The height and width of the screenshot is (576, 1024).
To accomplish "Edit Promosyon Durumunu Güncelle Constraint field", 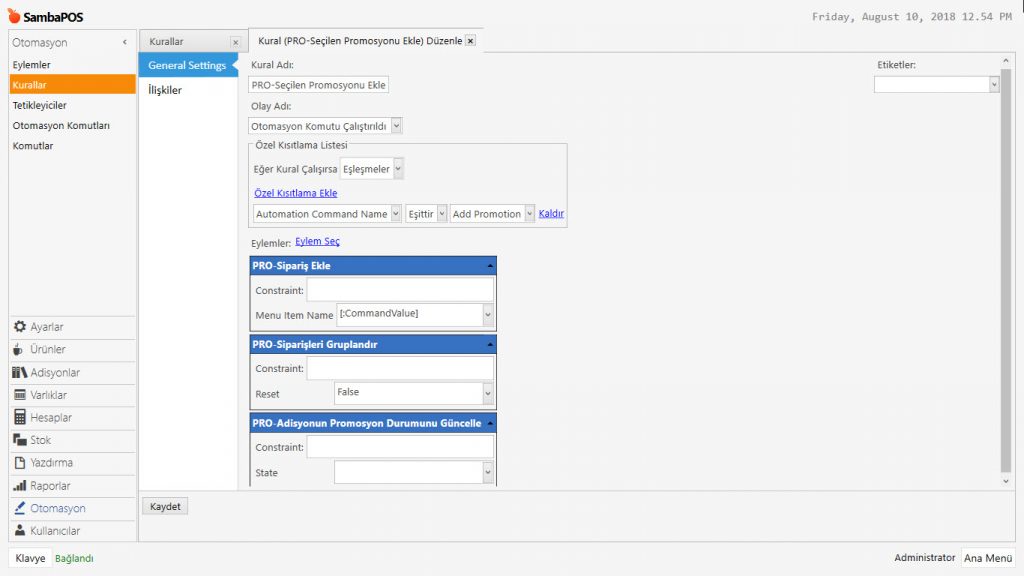I will 400,447.
